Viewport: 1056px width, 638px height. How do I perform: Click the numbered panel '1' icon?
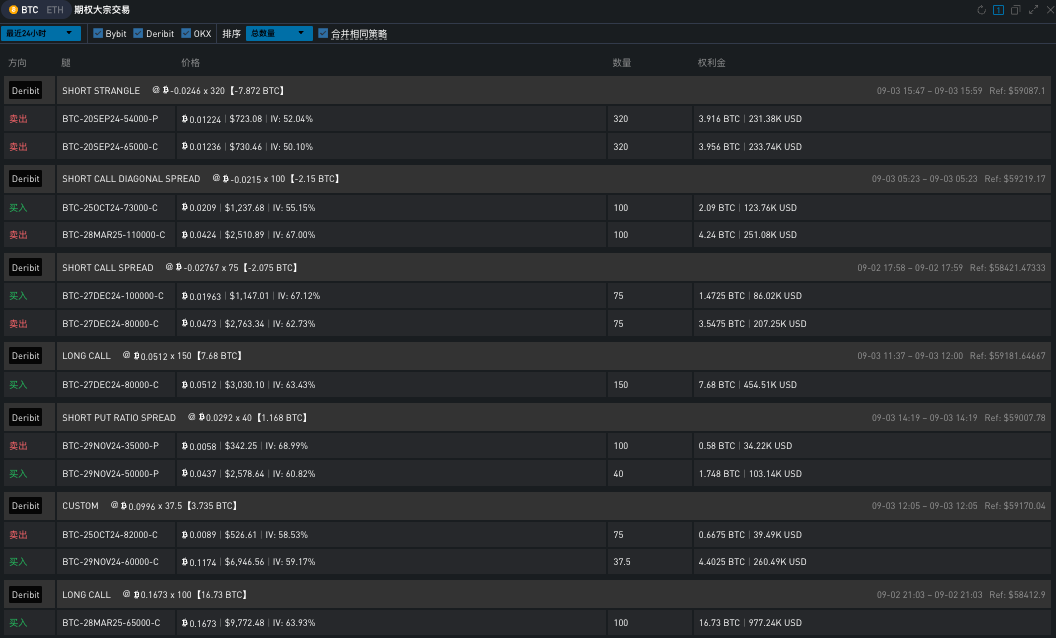pyautogui.click(x=999, y=10)
